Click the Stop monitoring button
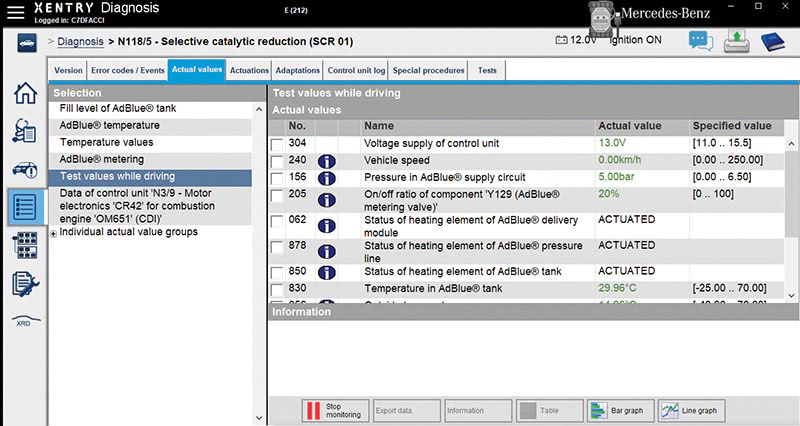 335,411
